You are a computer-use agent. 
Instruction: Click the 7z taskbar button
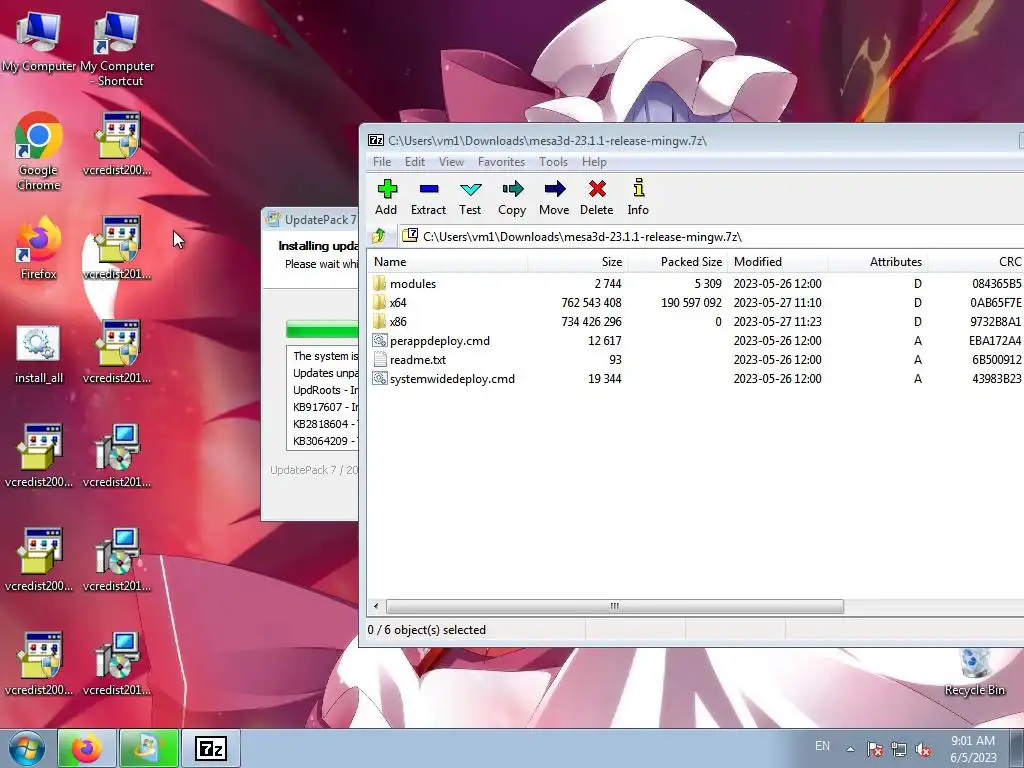pos(211,748)
